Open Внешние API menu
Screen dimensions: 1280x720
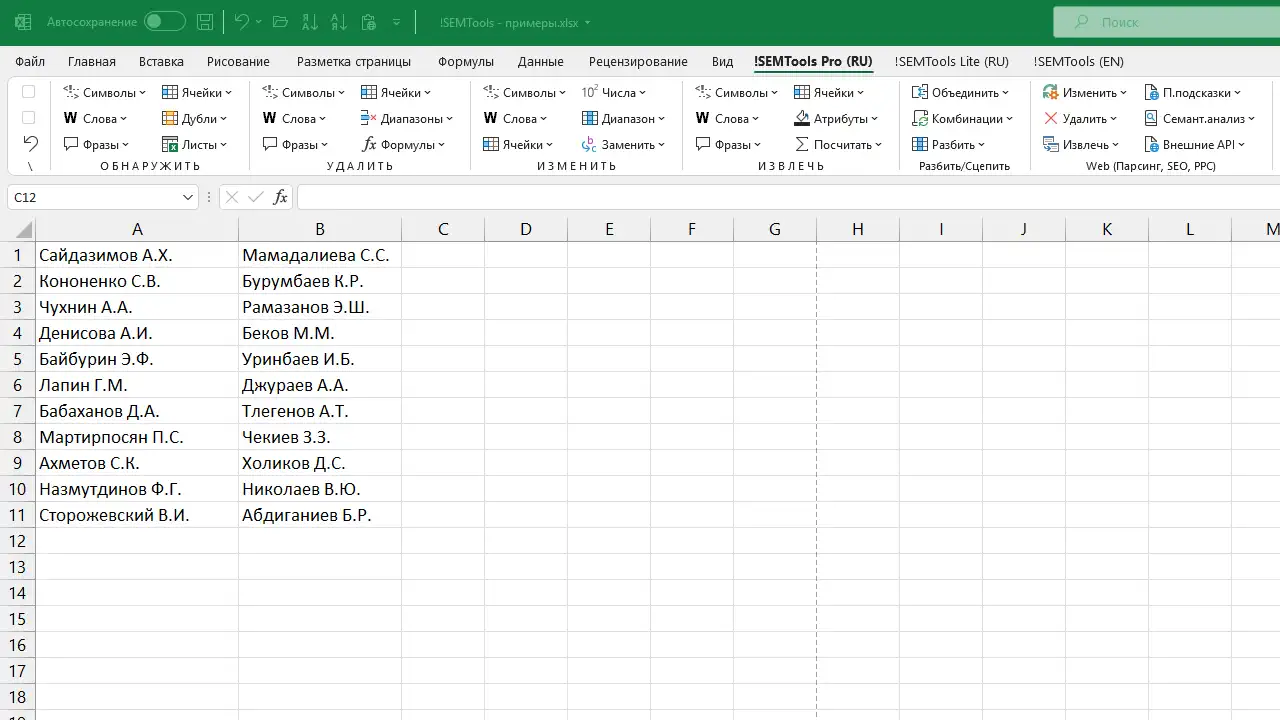click(1195, 144)
